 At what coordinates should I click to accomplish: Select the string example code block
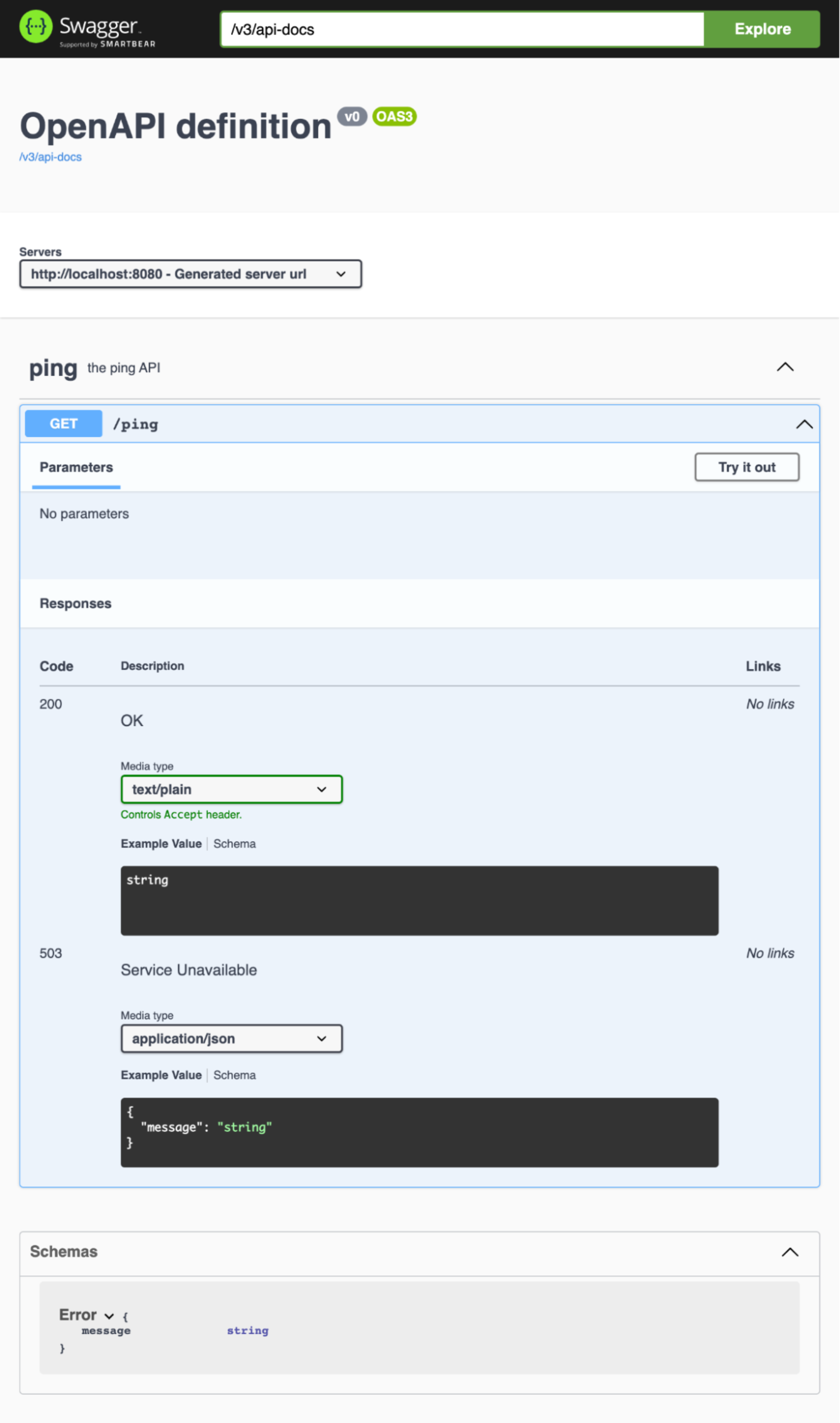pyautogui.click(x=419, y=900)
